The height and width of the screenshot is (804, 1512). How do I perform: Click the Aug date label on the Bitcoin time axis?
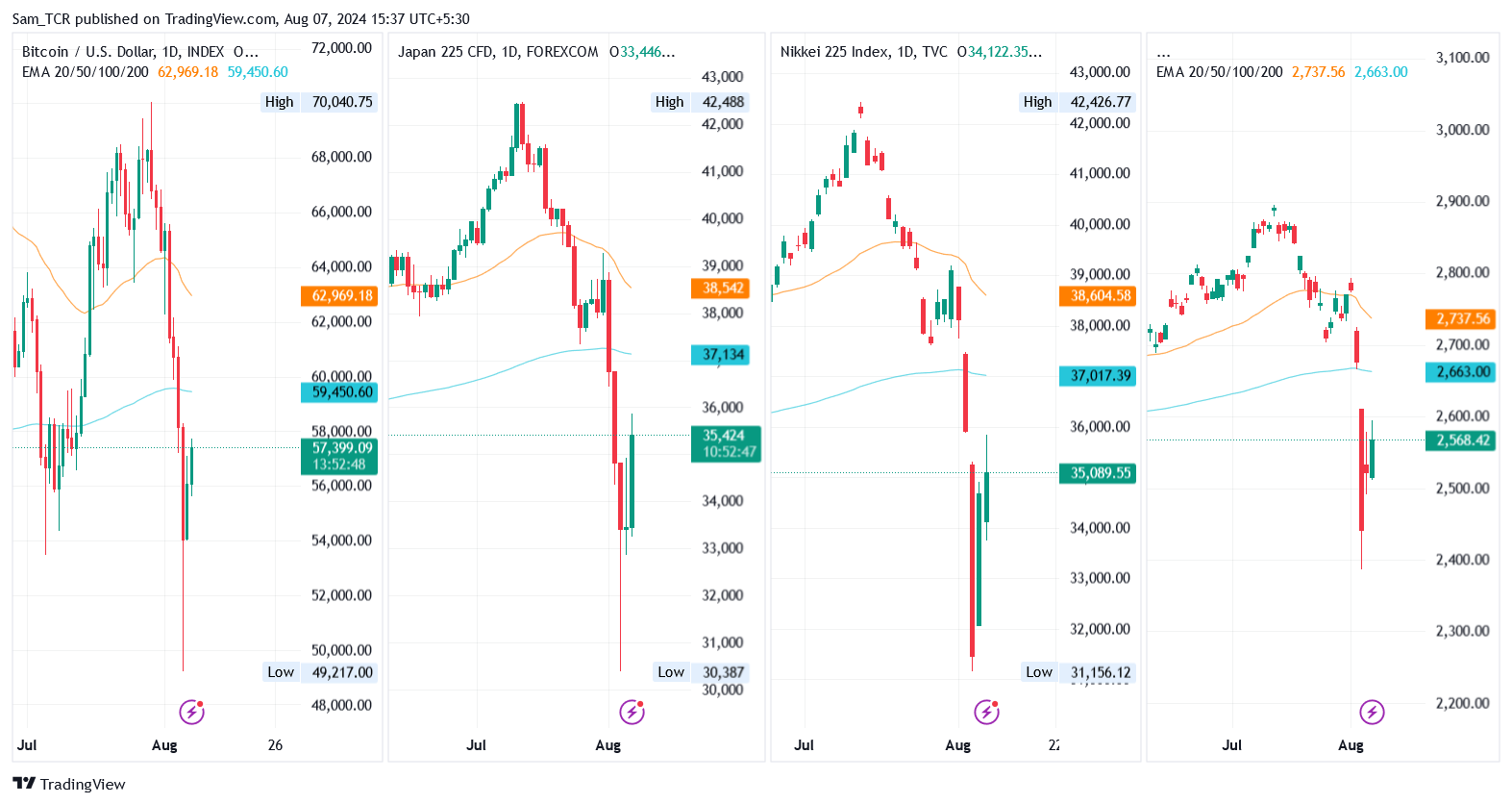tap(164, 745)
